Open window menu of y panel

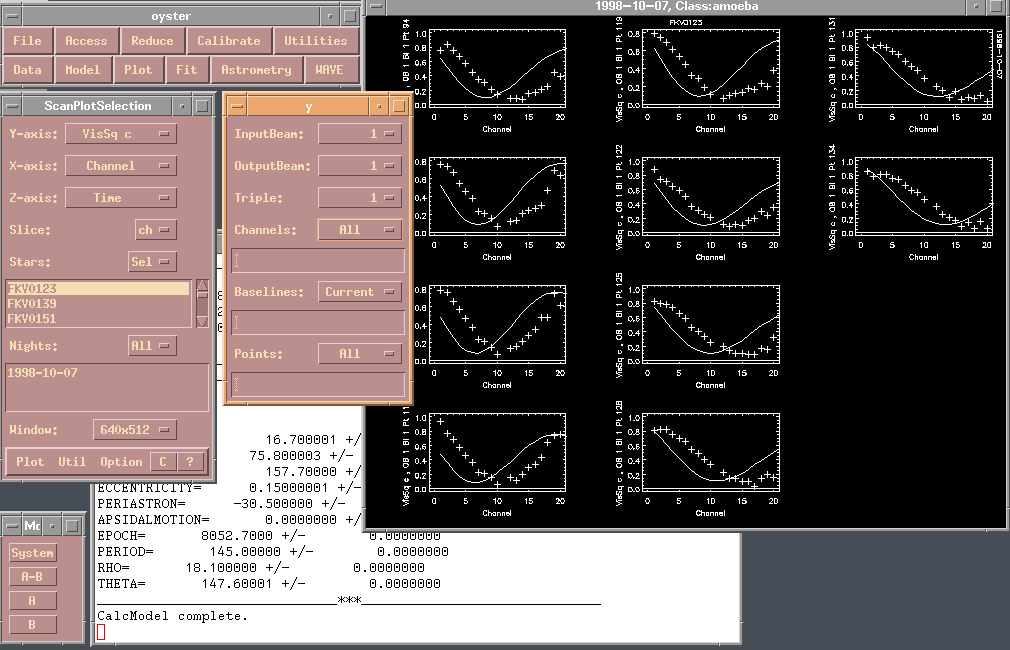click(x=234, y=105)
